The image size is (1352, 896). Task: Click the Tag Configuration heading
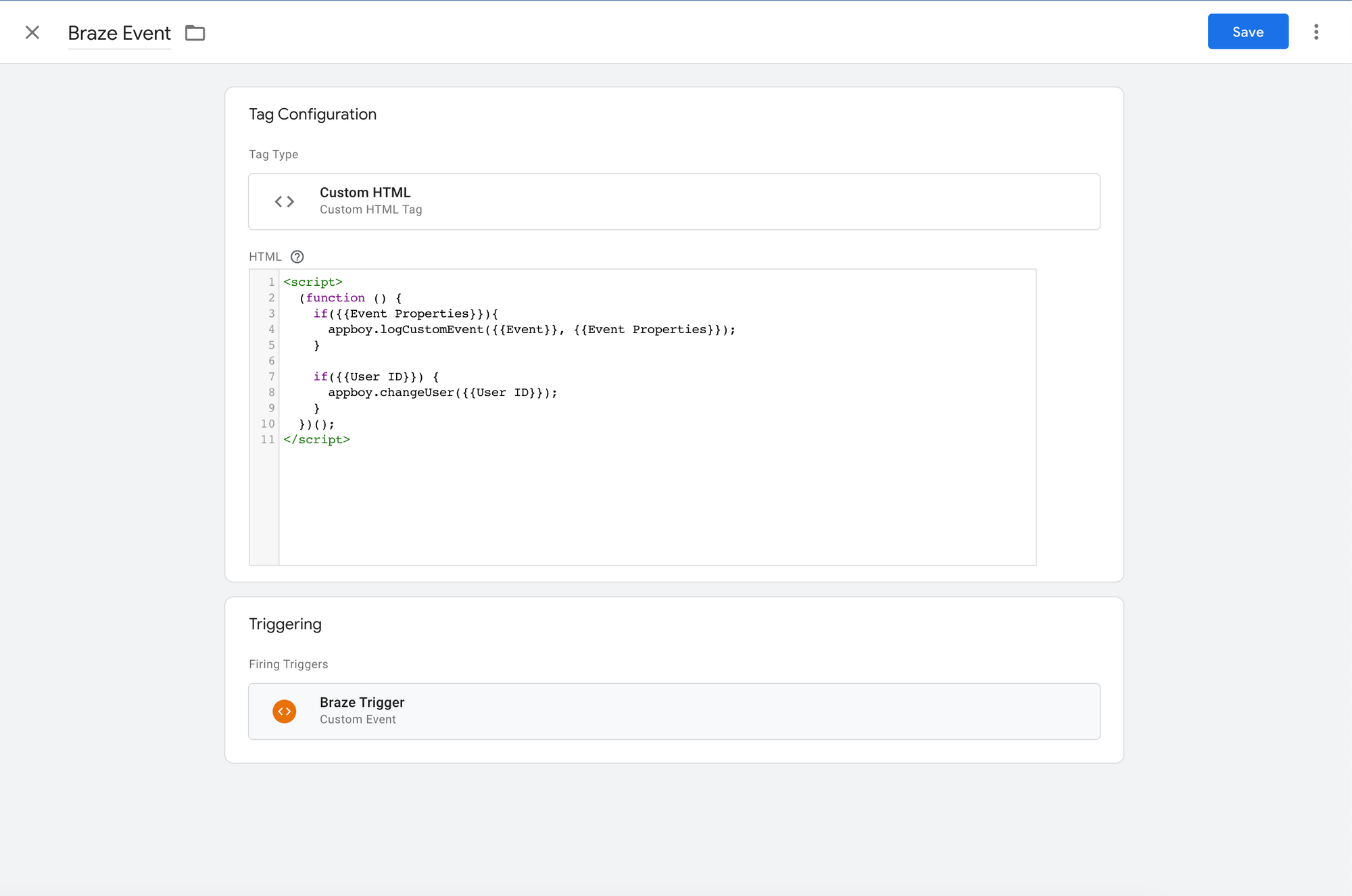[x=312, y=114]
